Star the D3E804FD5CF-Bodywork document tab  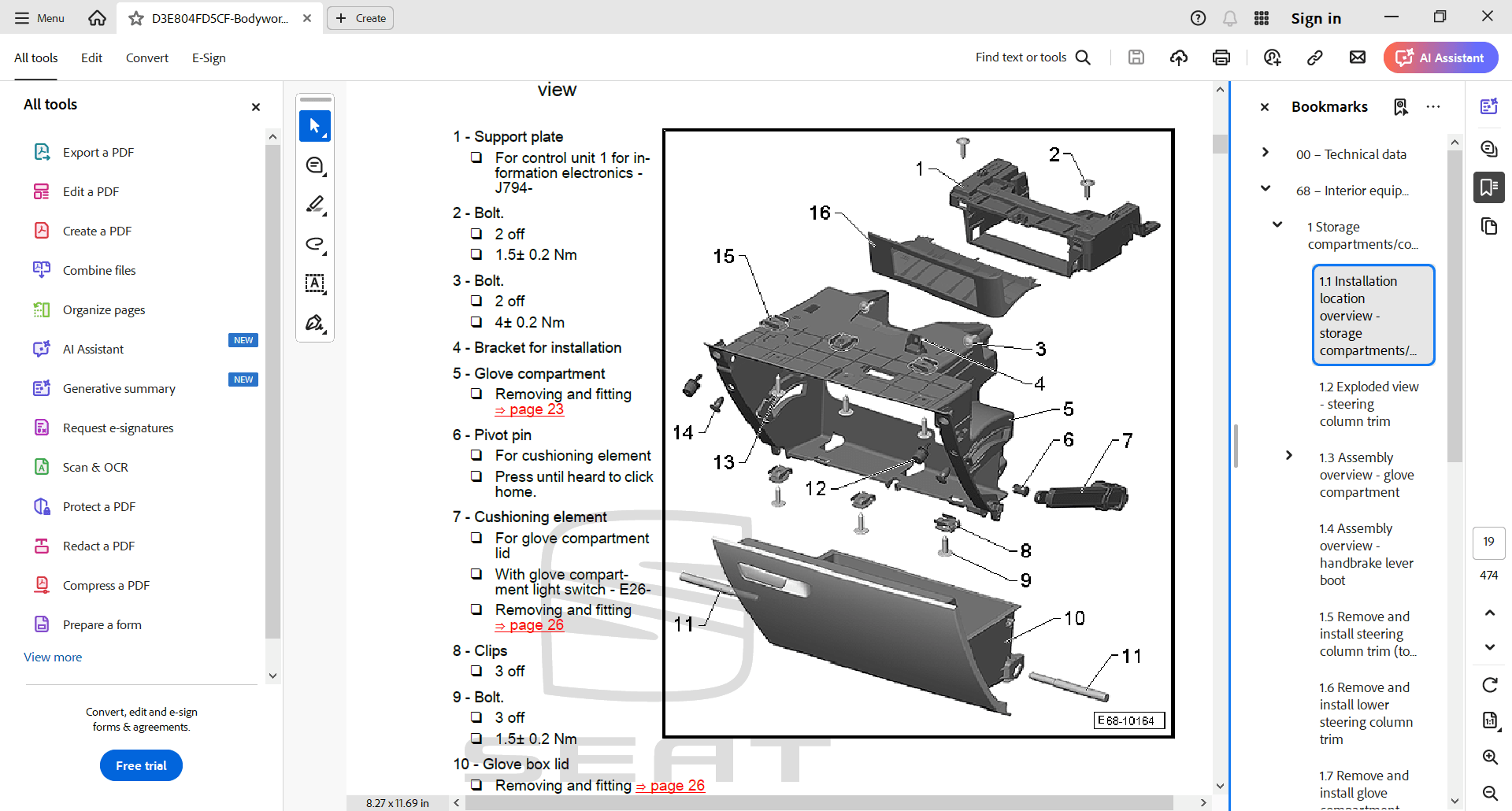[x=136, y=18]
